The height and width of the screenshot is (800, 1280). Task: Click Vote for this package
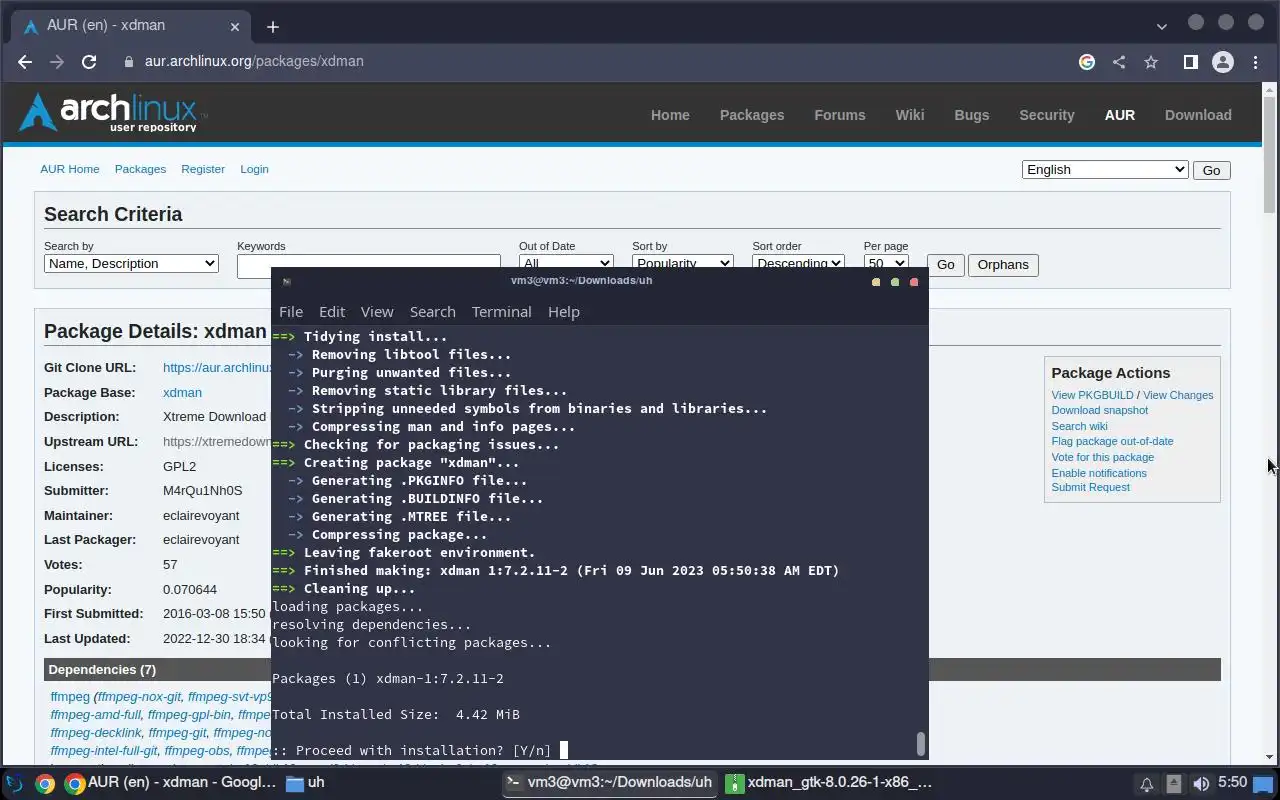point(1102,457)
